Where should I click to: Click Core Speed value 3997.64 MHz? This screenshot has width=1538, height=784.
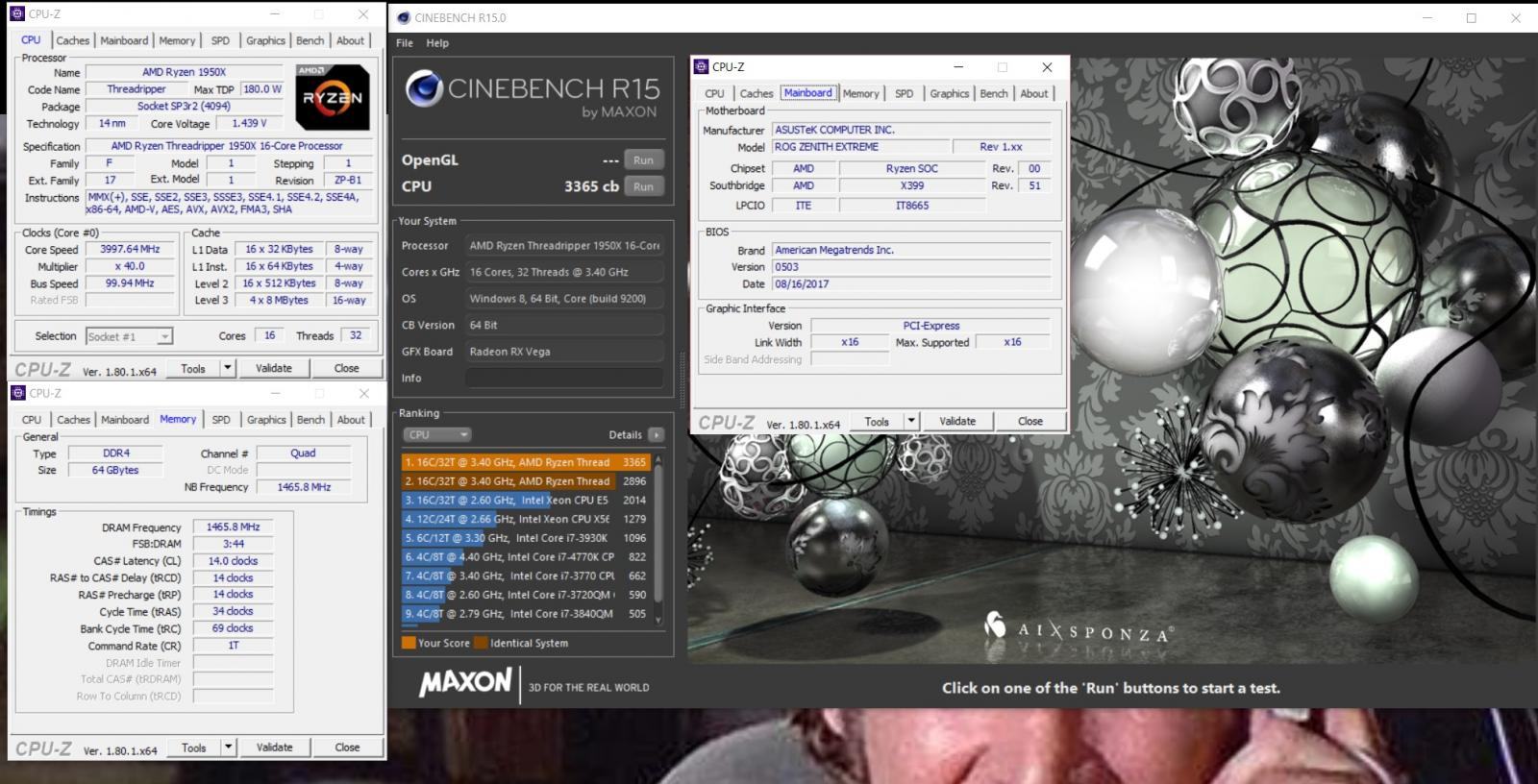tap(130, 249)
